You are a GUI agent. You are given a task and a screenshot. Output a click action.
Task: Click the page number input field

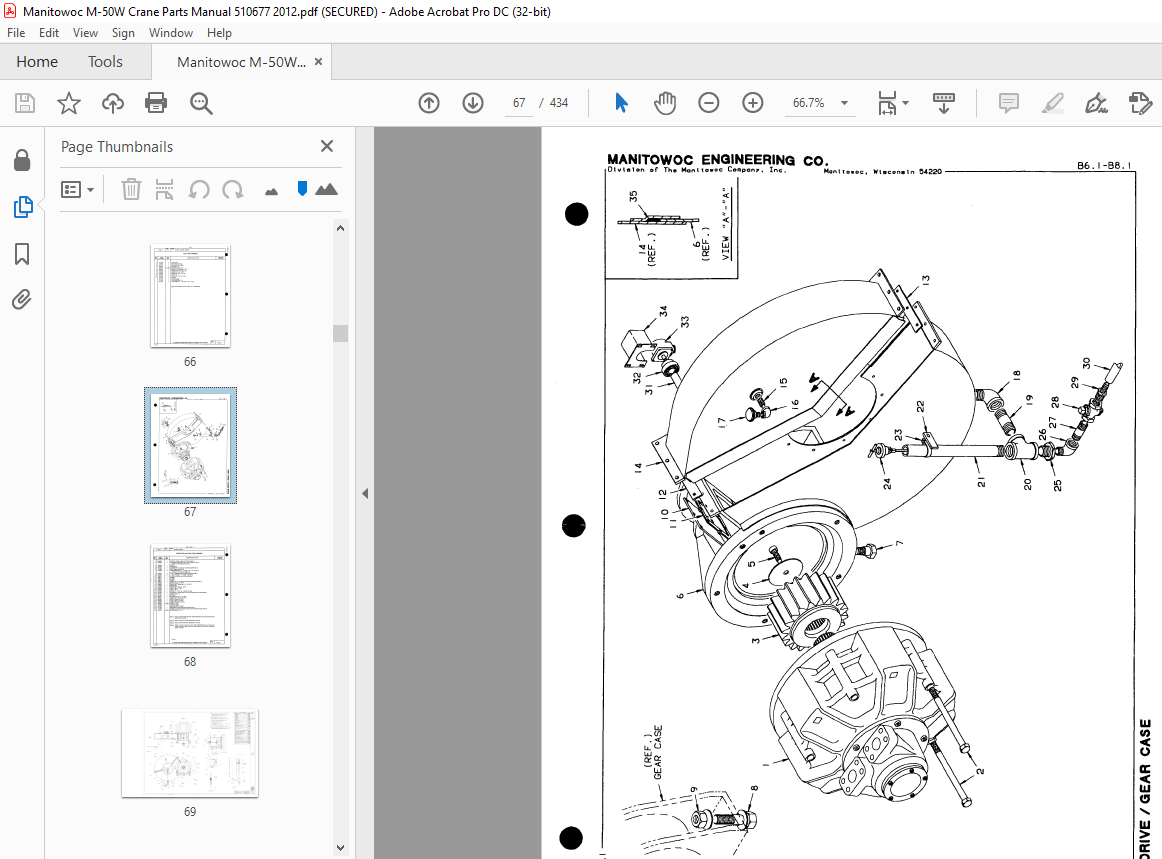pyautogui.click(x=519, y=103)
